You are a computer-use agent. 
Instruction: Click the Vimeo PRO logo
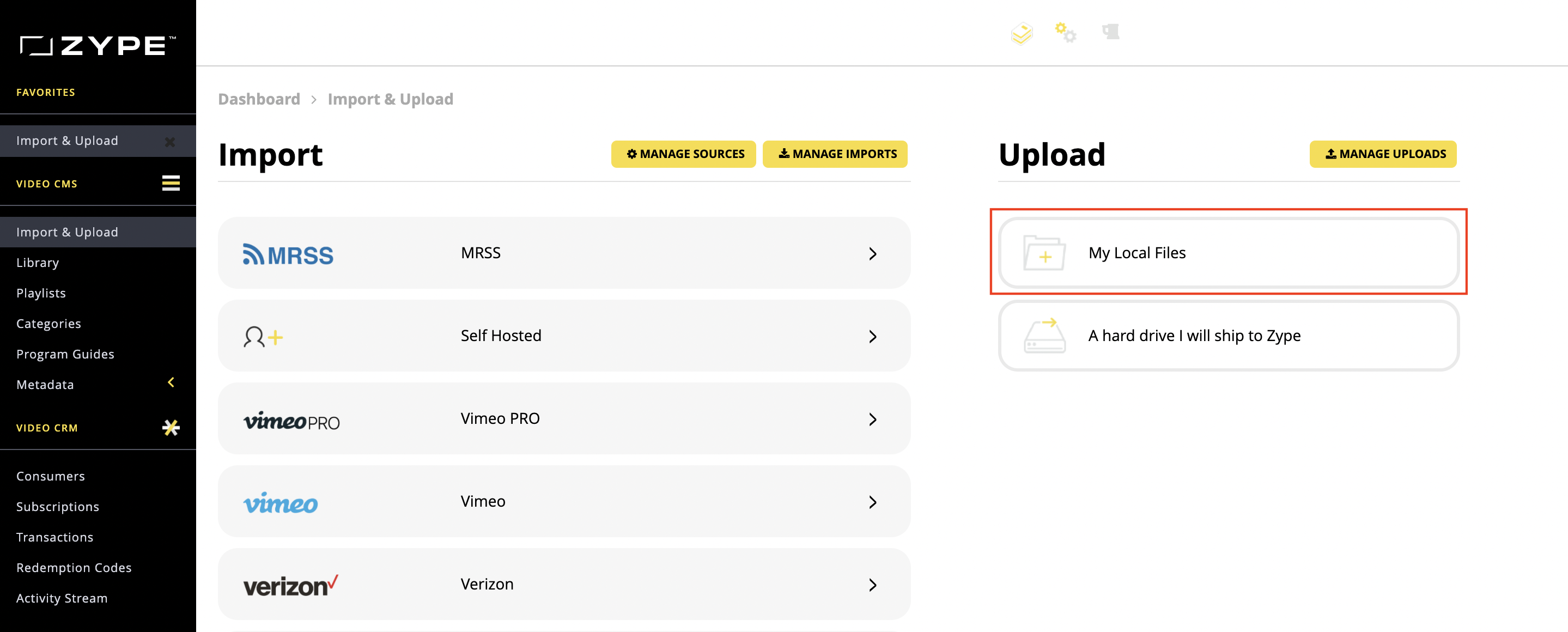[291, 420]
